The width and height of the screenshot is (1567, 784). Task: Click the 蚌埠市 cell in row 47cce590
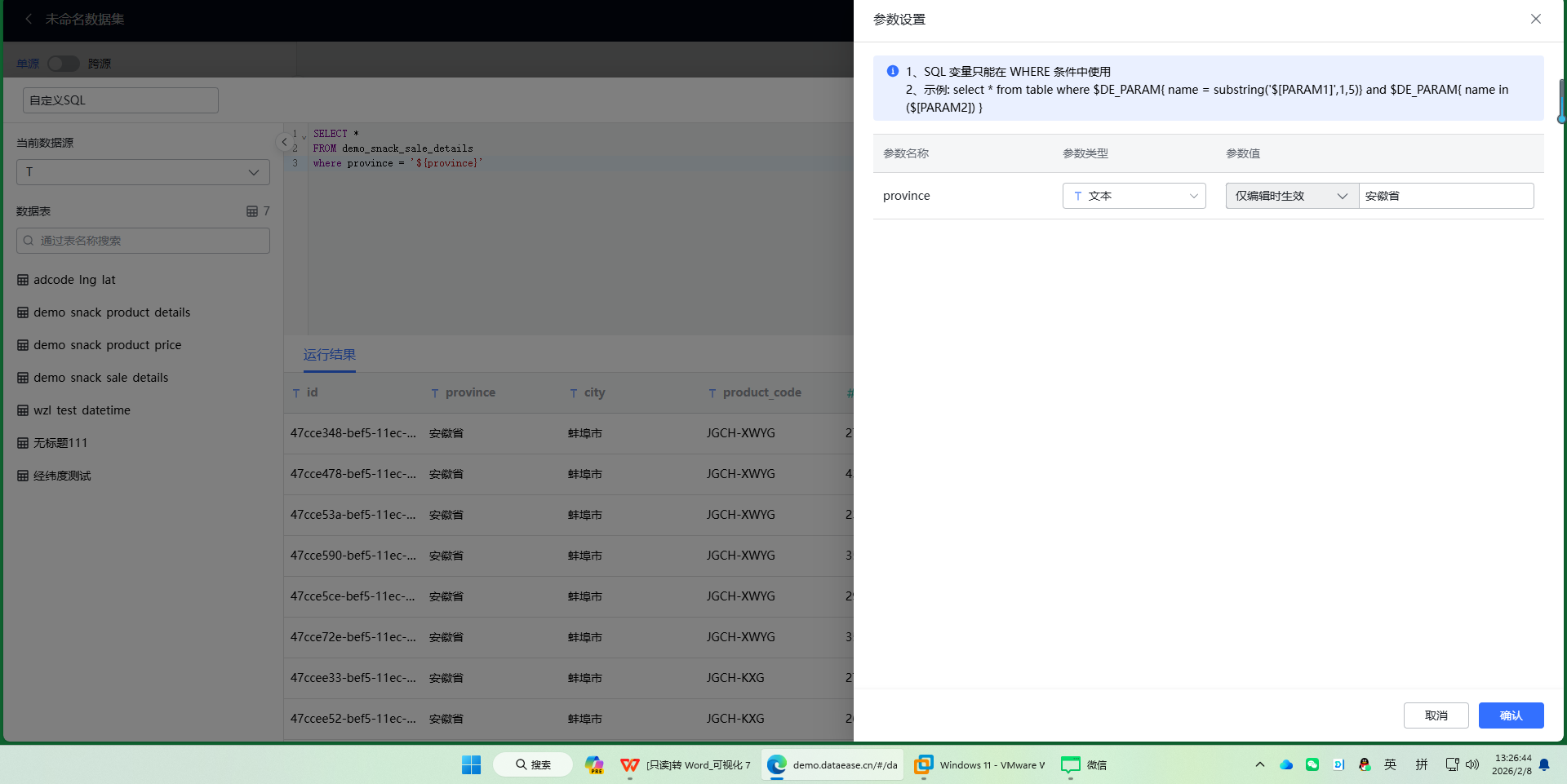(585, 556)
